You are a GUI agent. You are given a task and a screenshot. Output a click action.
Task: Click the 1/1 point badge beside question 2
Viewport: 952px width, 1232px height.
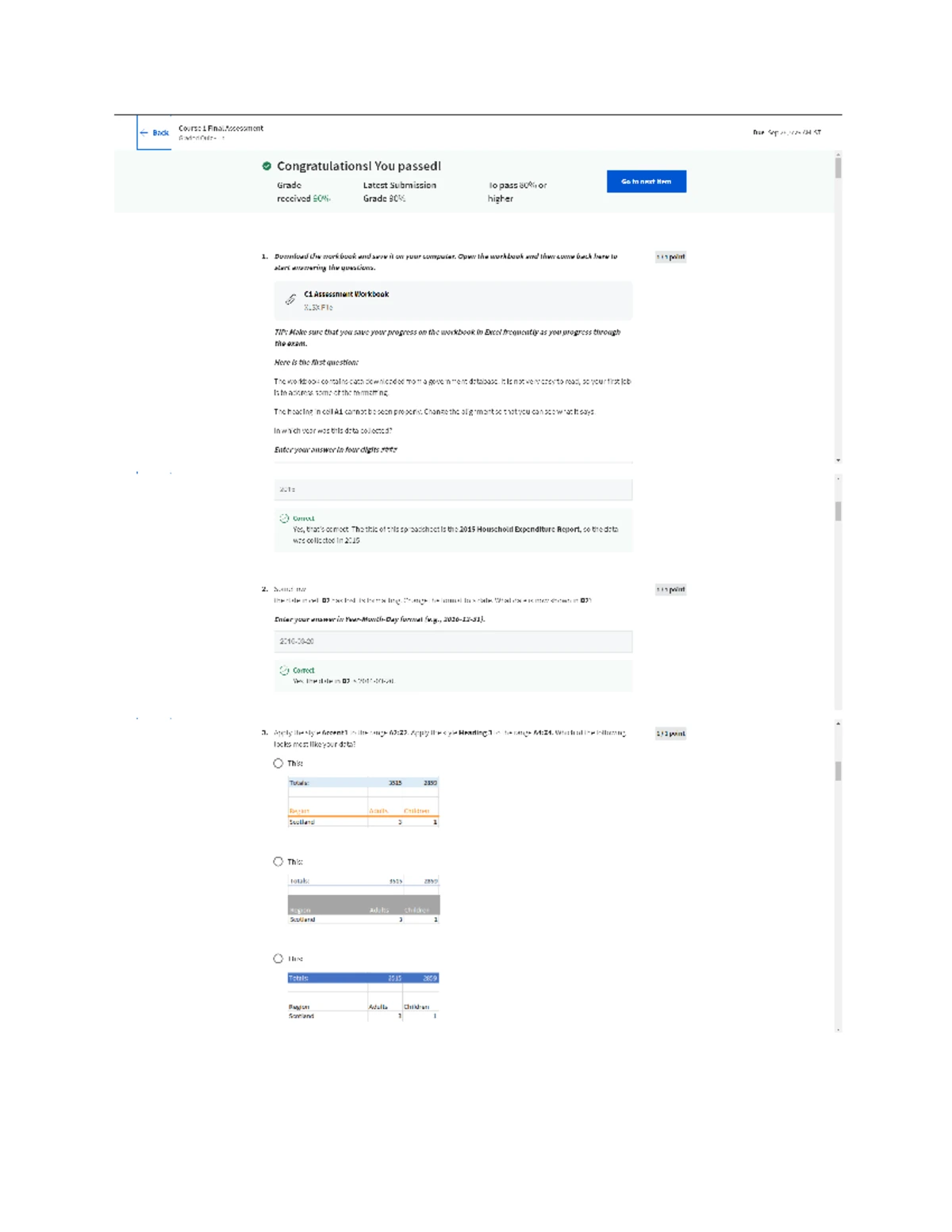point(671,589)
